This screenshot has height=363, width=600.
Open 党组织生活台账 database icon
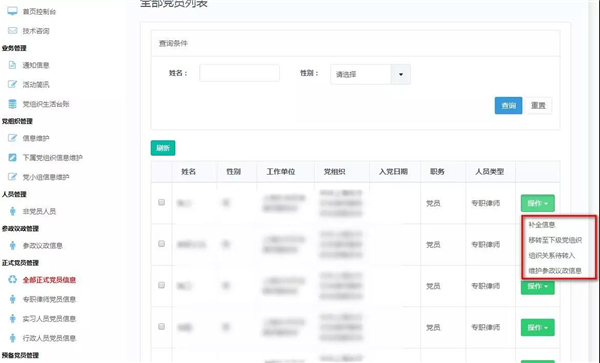[x=12, y=104]
